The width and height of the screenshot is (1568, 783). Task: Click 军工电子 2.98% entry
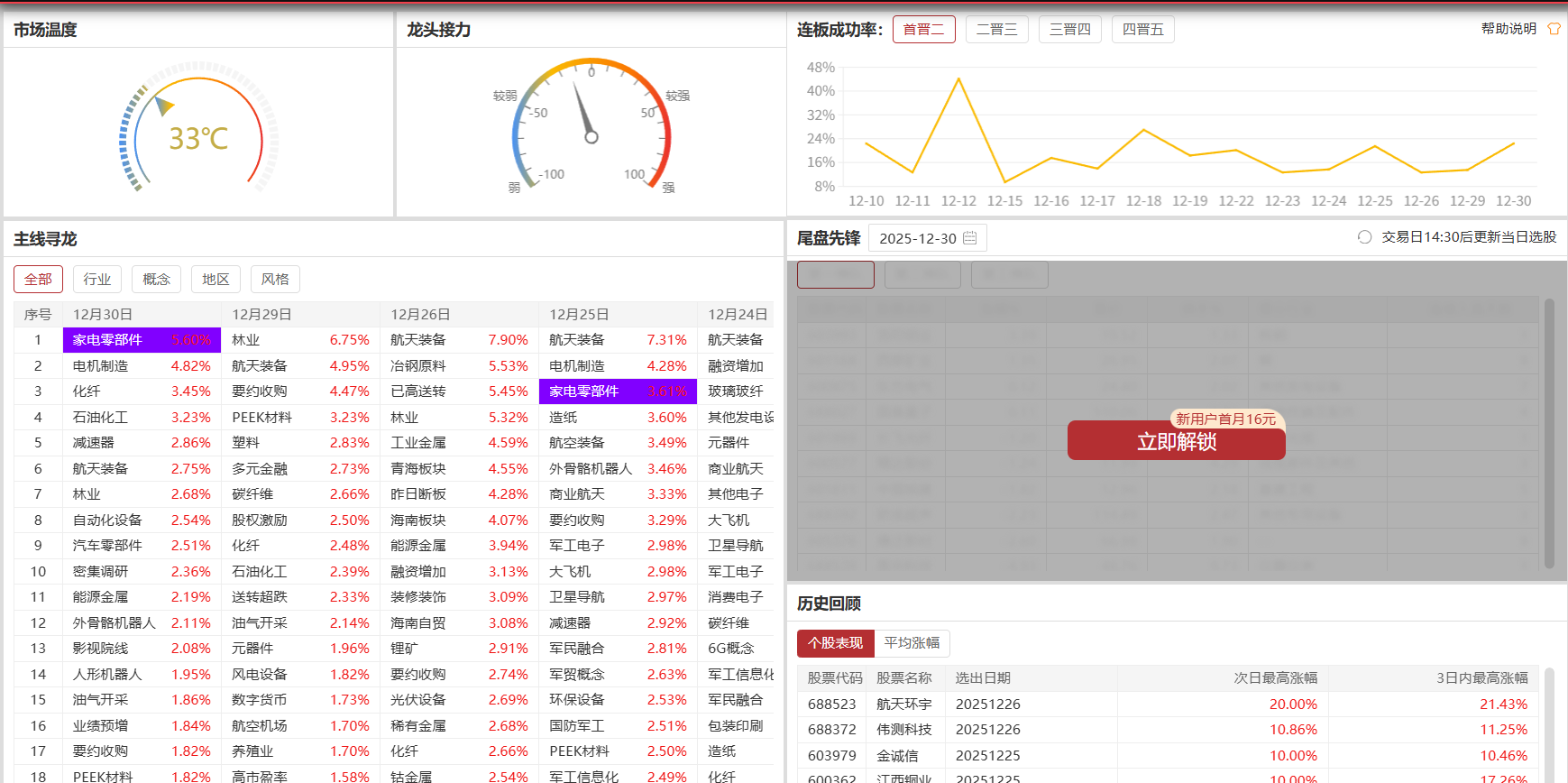point(618,546)
